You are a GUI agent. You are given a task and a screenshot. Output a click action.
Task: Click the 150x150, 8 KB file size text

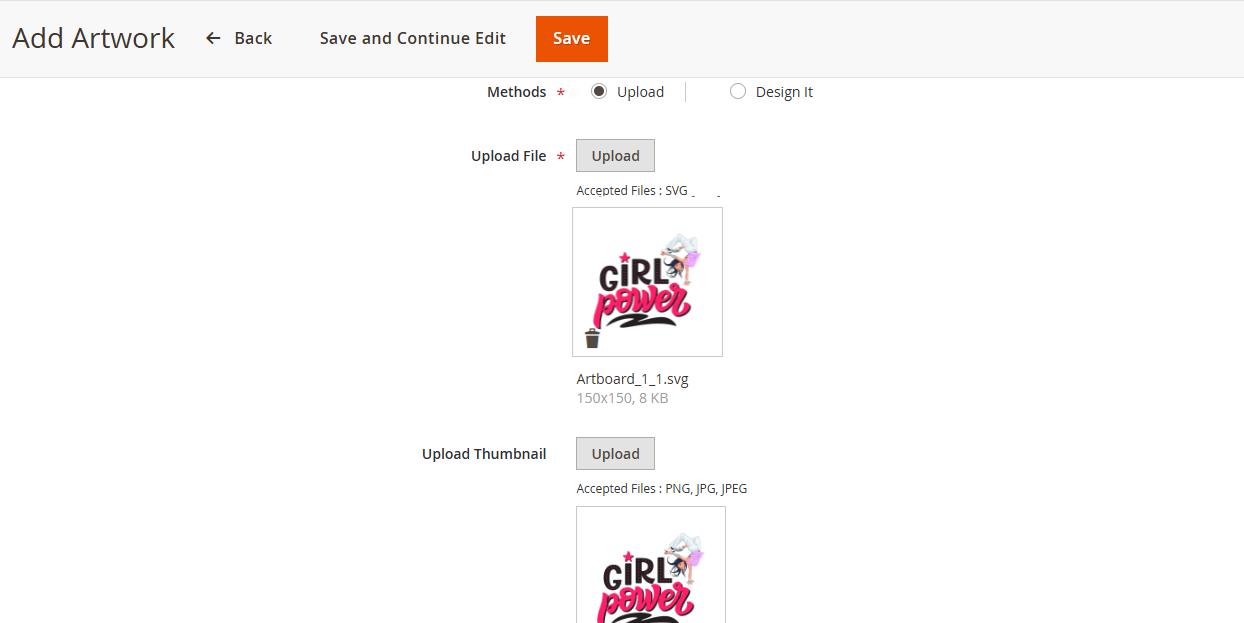coord(622,398)
